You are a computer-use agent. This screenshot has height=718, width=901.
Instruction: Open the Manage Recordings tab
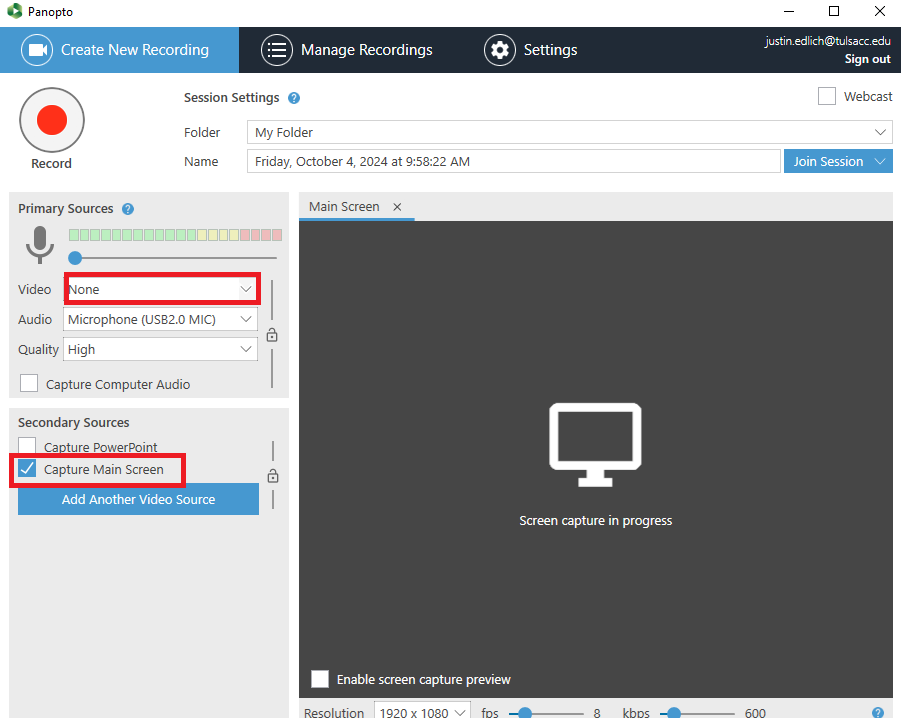tap(347, 50)
